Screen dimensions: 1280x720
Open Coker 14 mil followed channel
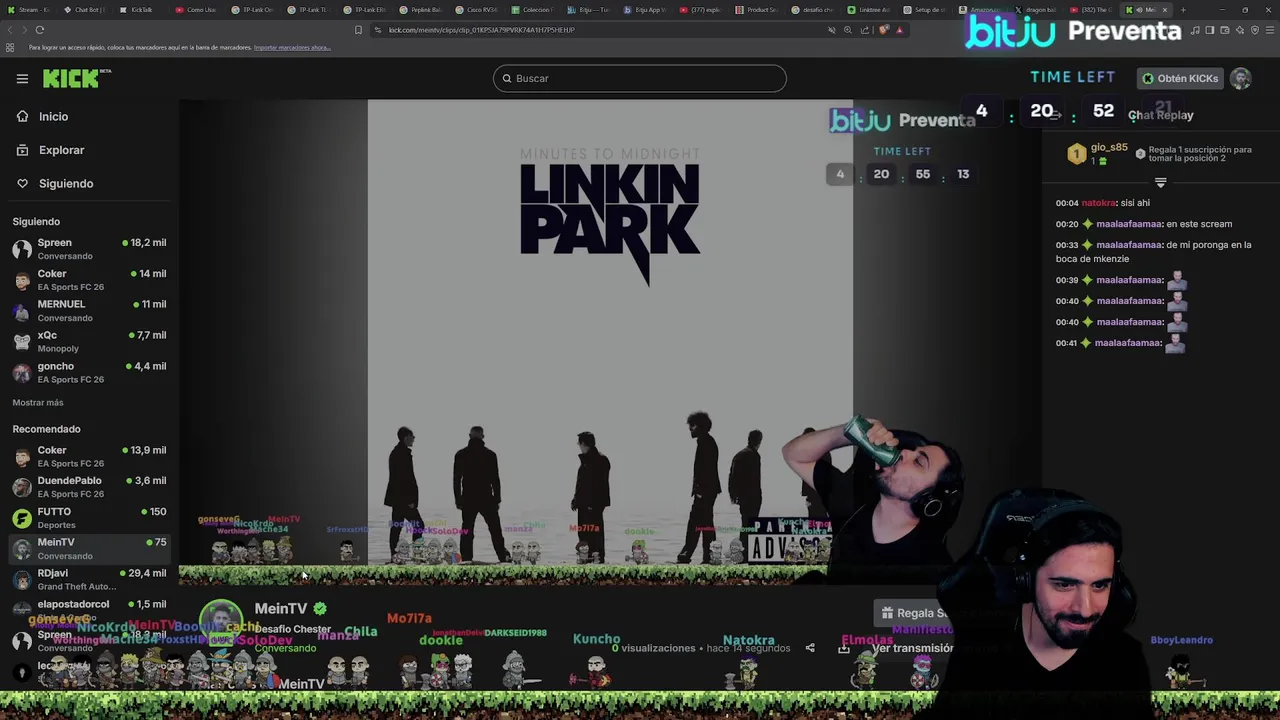pos(90,280)
